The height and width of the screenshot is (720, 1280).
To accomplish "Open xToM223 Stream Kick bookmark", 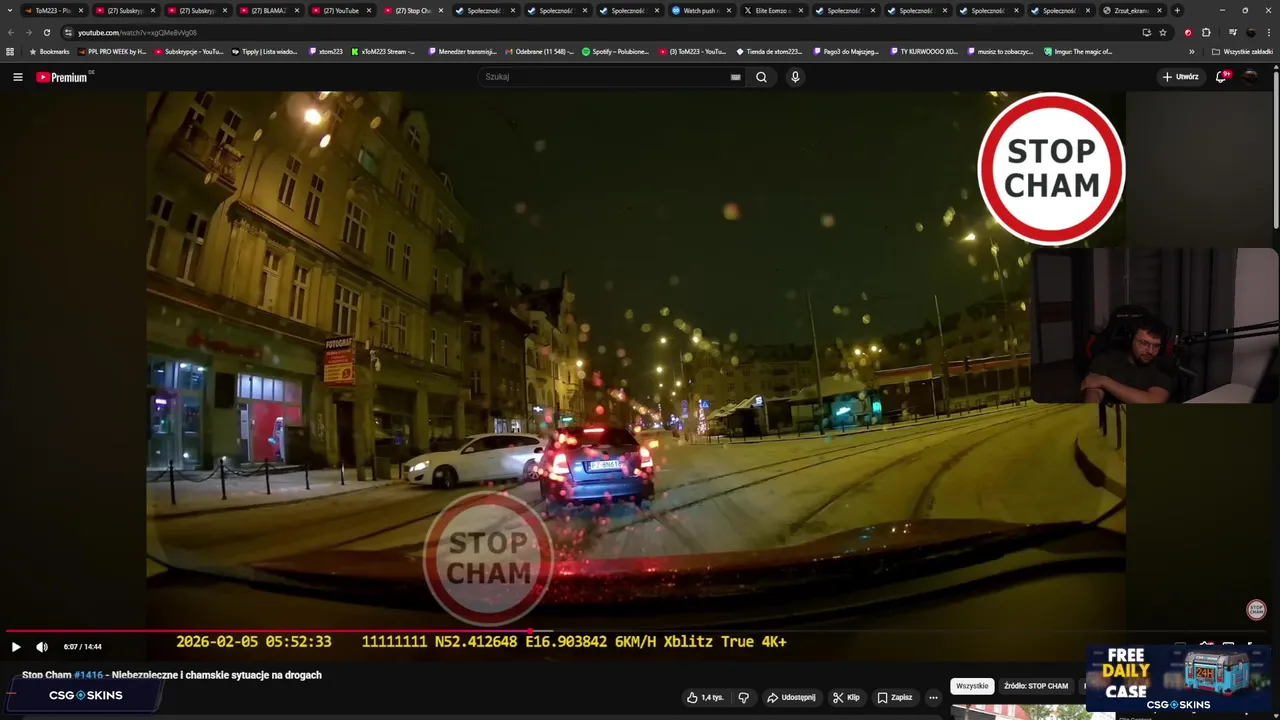I will [383, 51].
